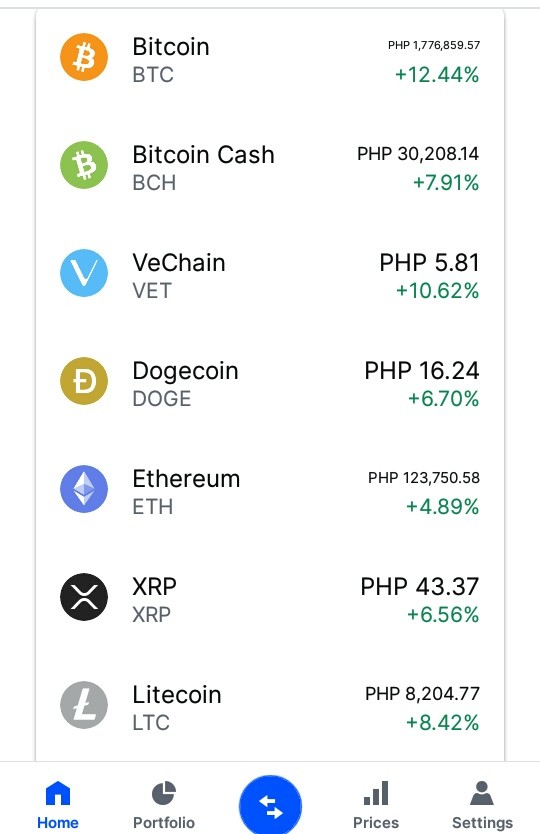540x834 pixels.
Task: Select the Litecoin +8.42% change
Action: click(x=442, y=723)
